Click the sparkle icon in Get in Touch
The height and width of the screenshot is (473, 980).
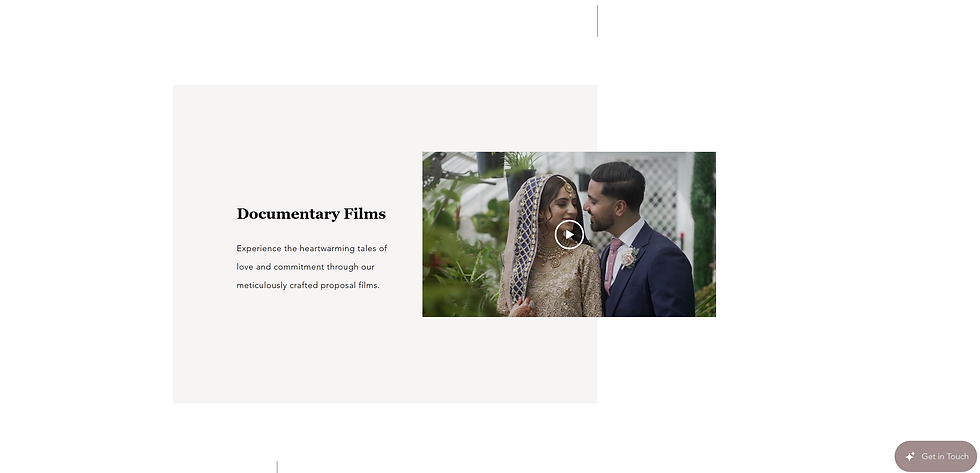pos(910,457)
